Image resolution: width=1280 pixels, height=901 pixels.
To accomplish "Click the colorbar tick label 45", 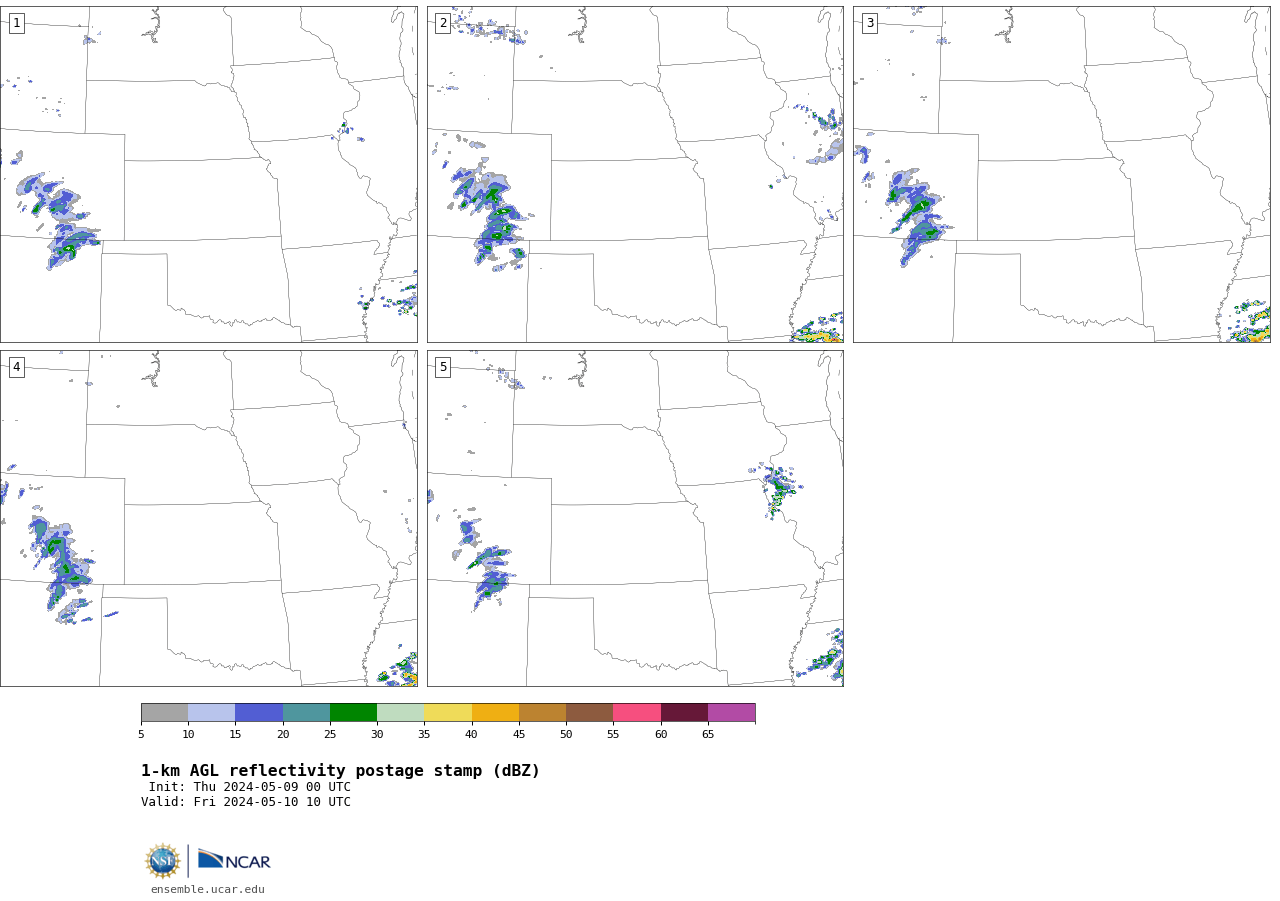I will pos(519,734).
